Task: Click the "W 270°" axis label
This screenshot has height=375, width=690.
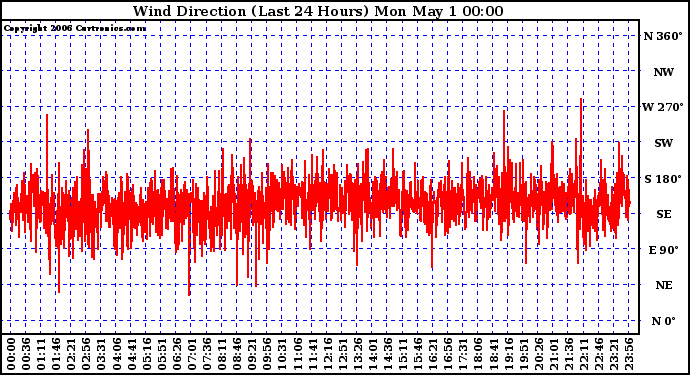Action: [663, 107]
